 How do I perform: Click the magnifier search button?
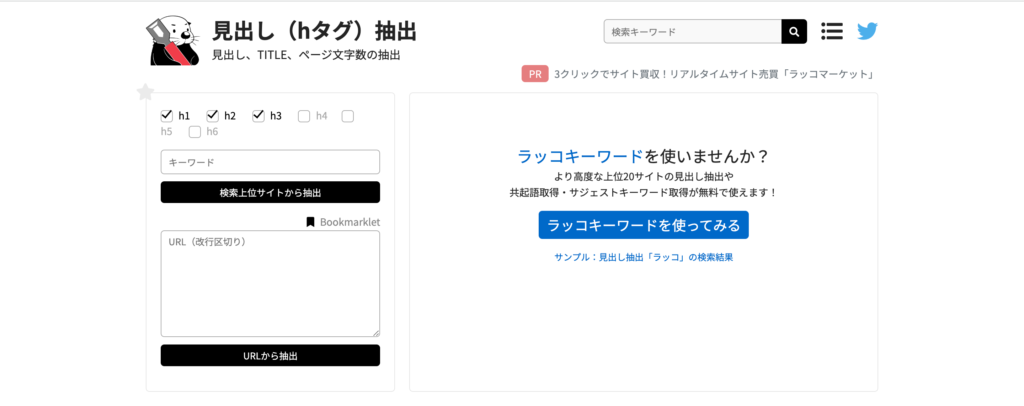[794, 31]
